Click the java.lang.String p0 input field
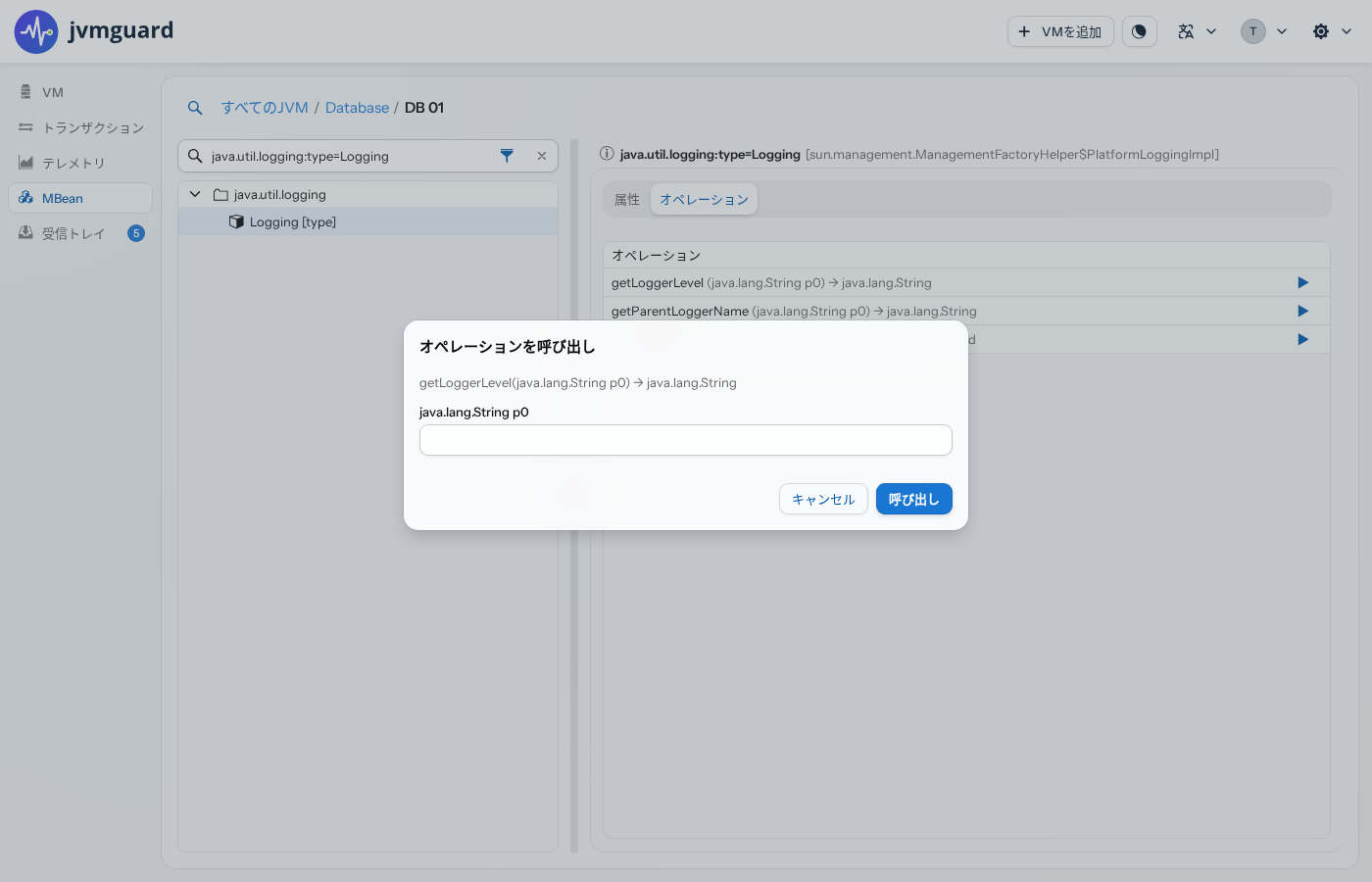The image size is (1372, 882). tap(686, 440)
